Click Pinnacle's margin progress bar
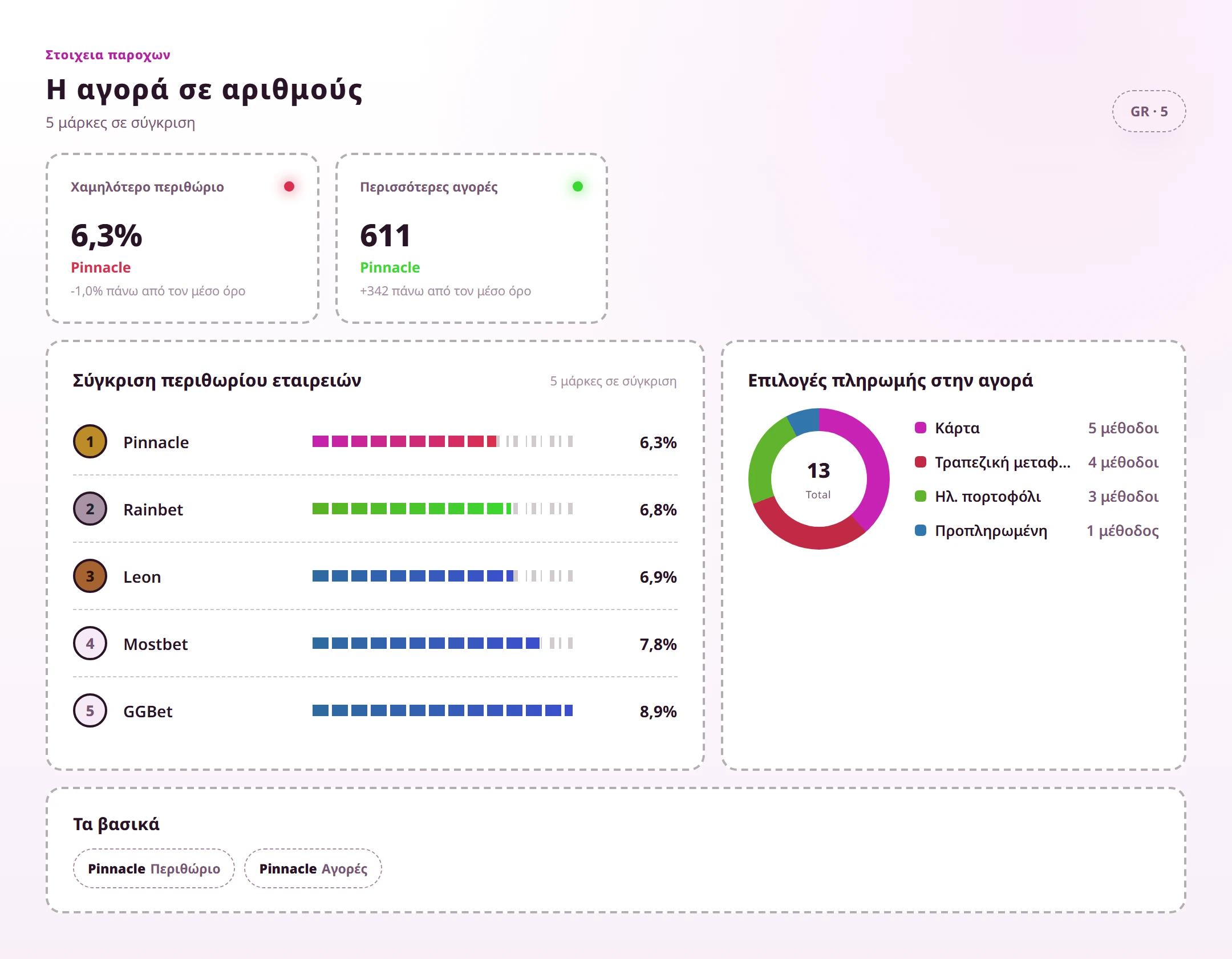This screenshot has height=959, width=1232. tap(443, 441)
